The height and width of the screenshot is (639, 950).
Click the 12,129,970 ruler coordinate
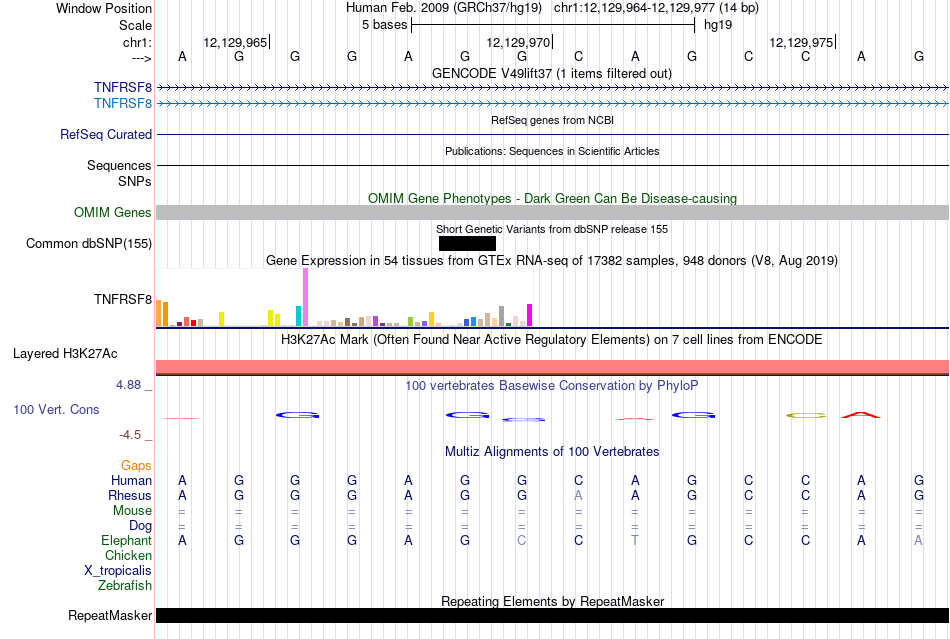point(518,42)
